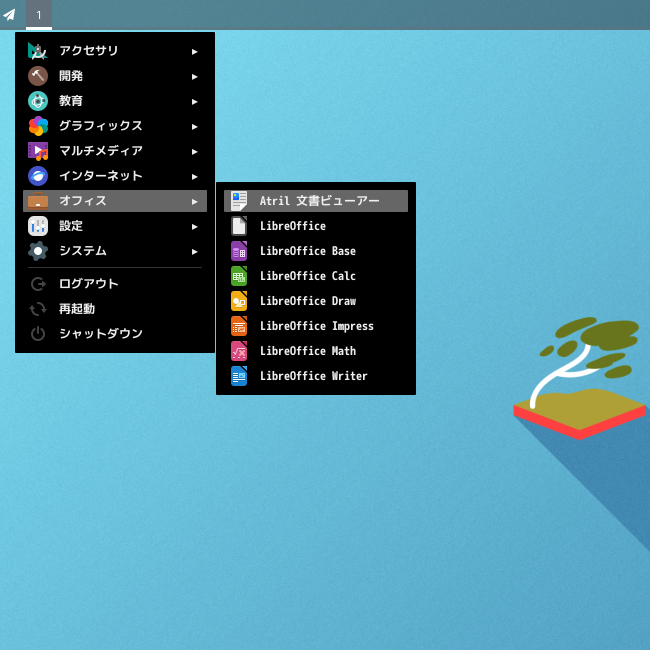
Task: Click the システム gear icon
Action: (38, 251)
